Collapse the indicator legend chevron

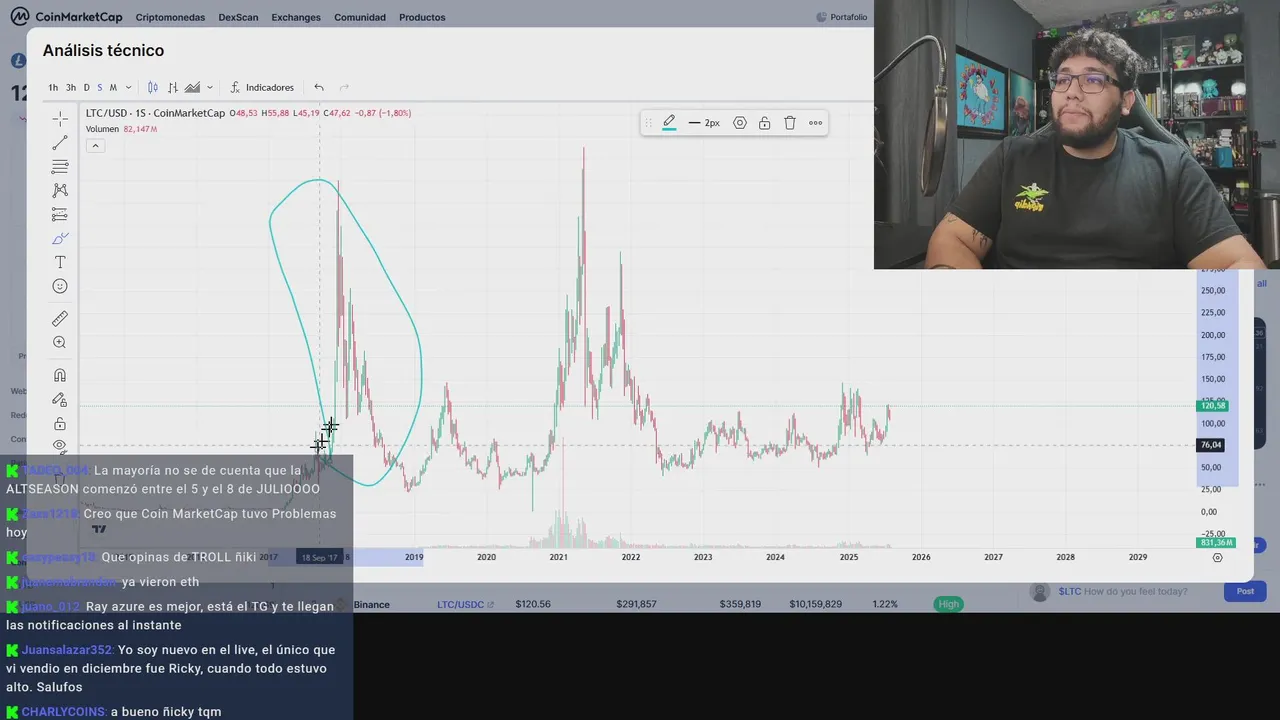point(95,146)
